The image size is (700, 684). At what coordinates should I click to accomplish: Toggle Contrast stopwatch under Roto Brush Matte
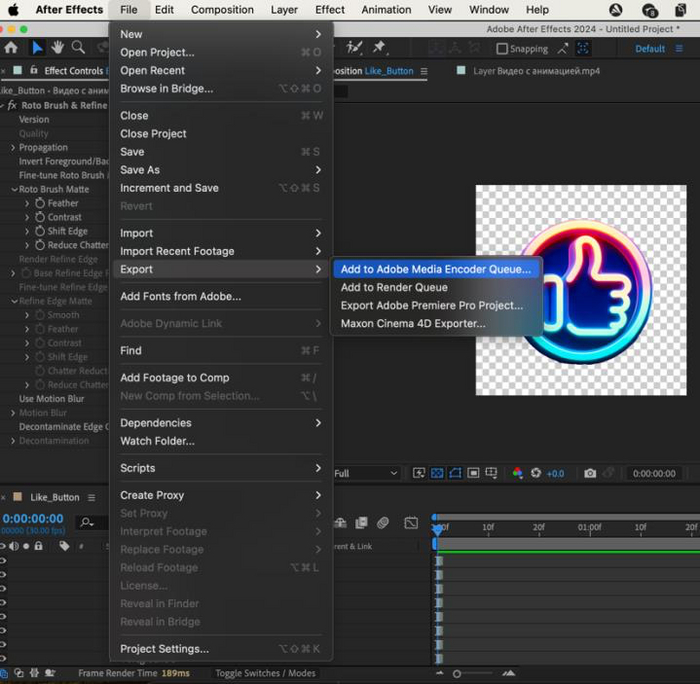coord(40,217)
